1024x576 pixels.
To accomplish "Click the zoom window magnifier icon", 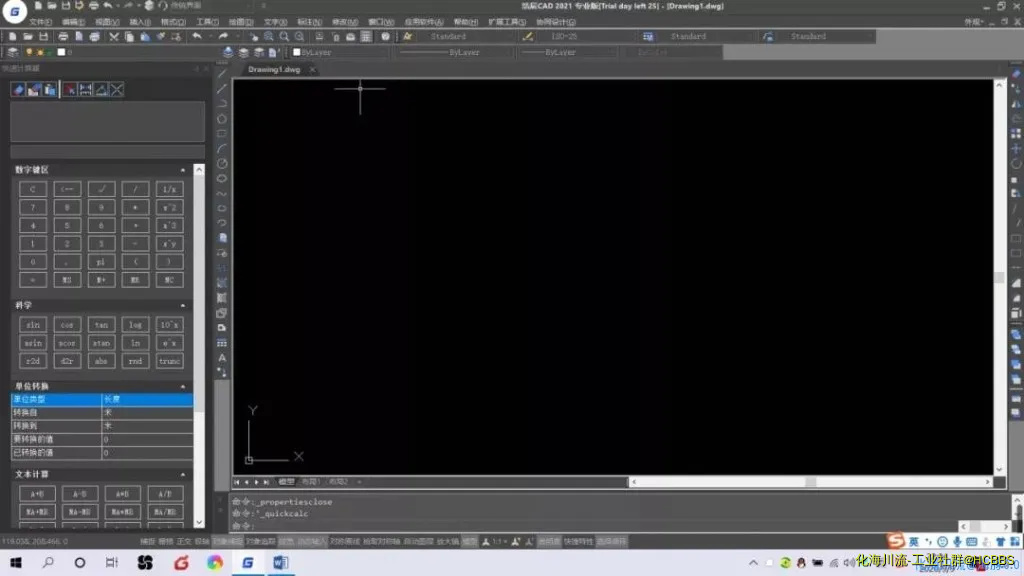I will pos(269,37).
